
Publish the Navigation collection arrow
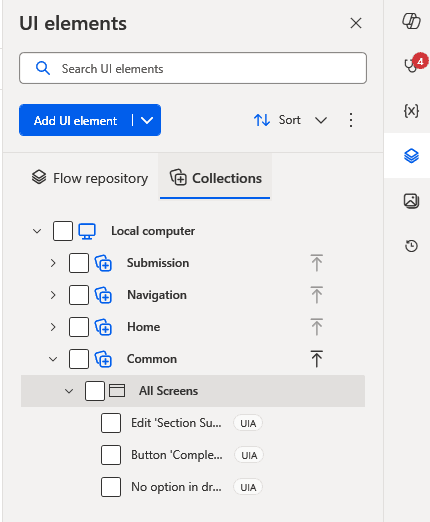click(x=316, y=295)
